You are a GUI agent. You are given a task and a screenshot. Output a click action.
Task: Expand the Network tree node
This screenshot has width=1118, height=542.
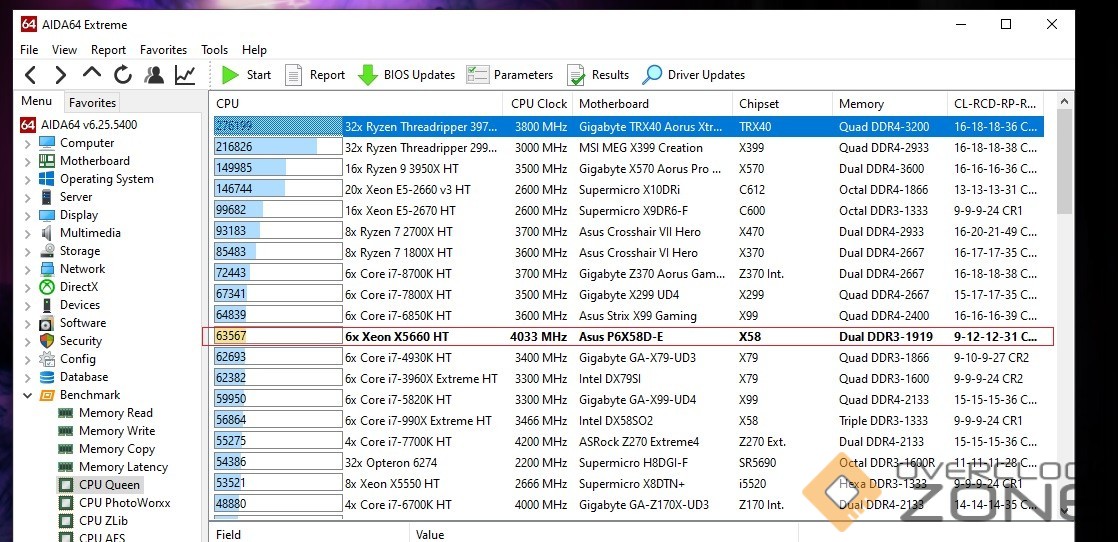[x=28, y=269]
